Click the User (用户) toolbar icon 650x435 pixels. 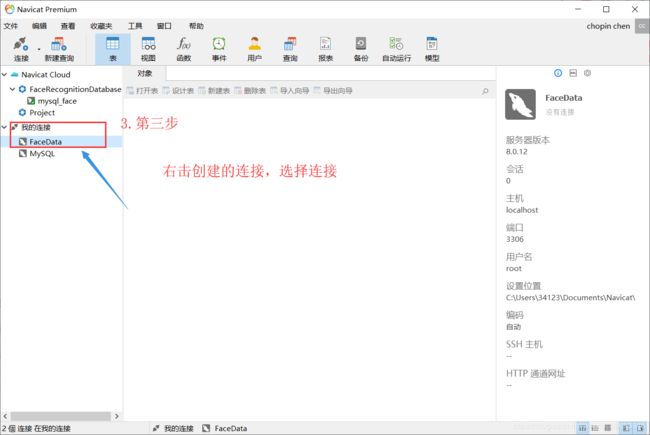coord(254,49)
